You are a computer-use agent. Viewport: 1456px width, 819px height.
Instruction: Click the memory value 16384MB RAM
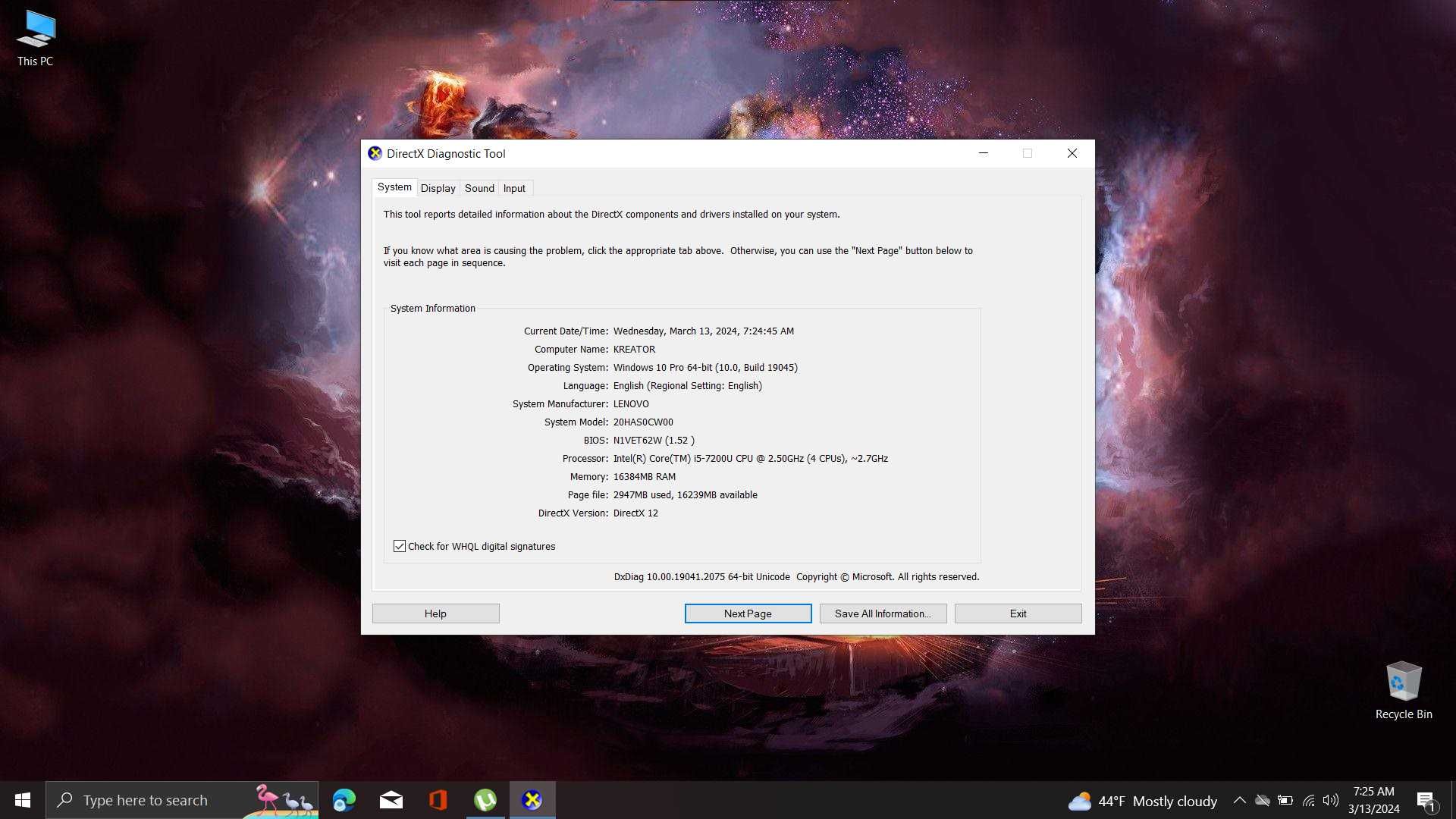[645, 477]
